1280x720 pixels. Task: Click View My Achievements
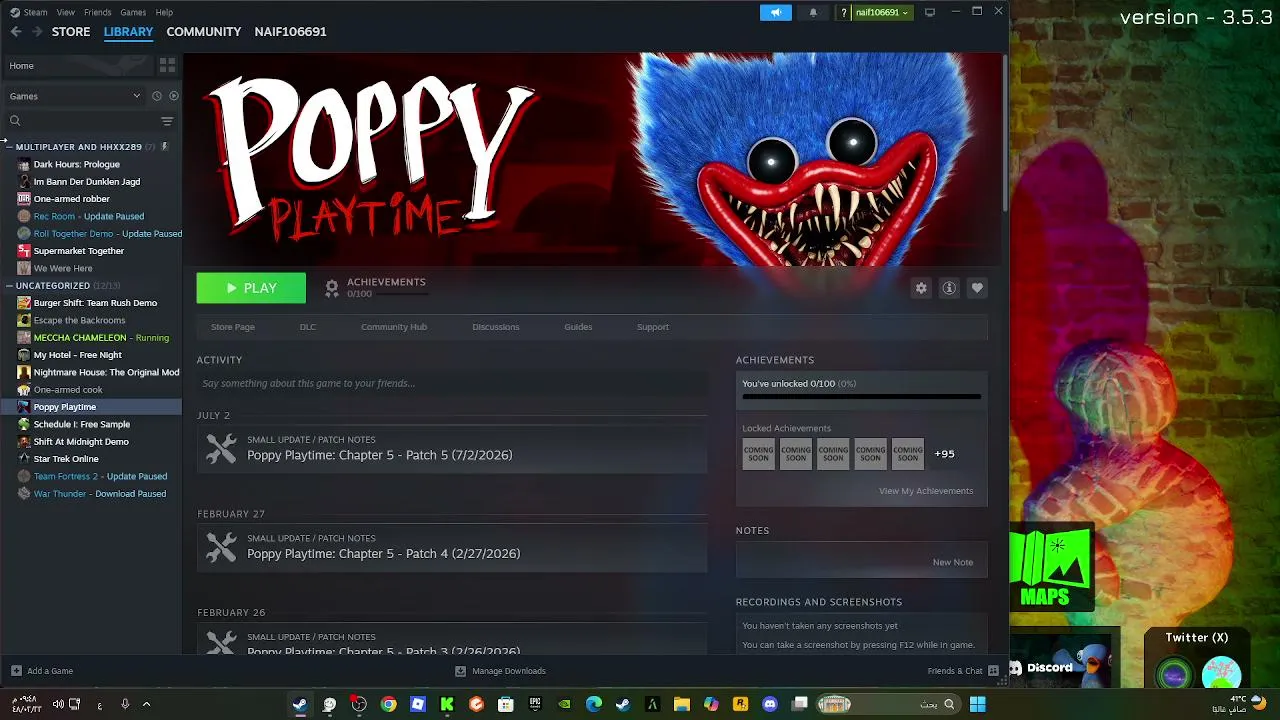coord(926,491)
